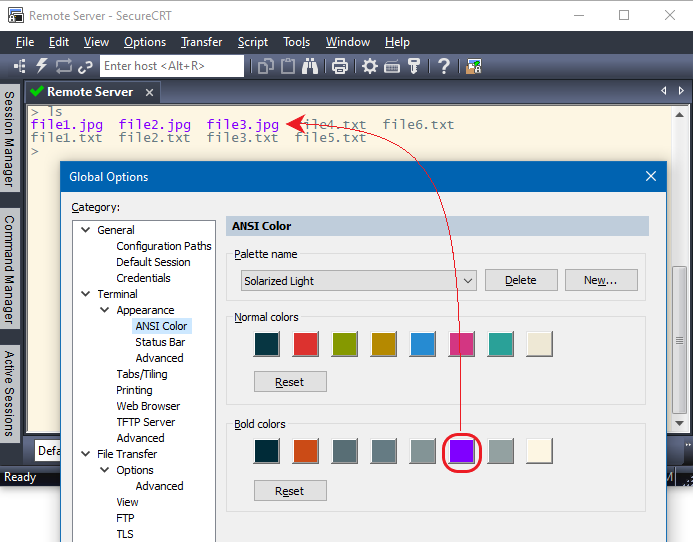Click the chain-link connect in tab icon
The width and height of the screenshot is (693, 542).
[x=85, y=67]
